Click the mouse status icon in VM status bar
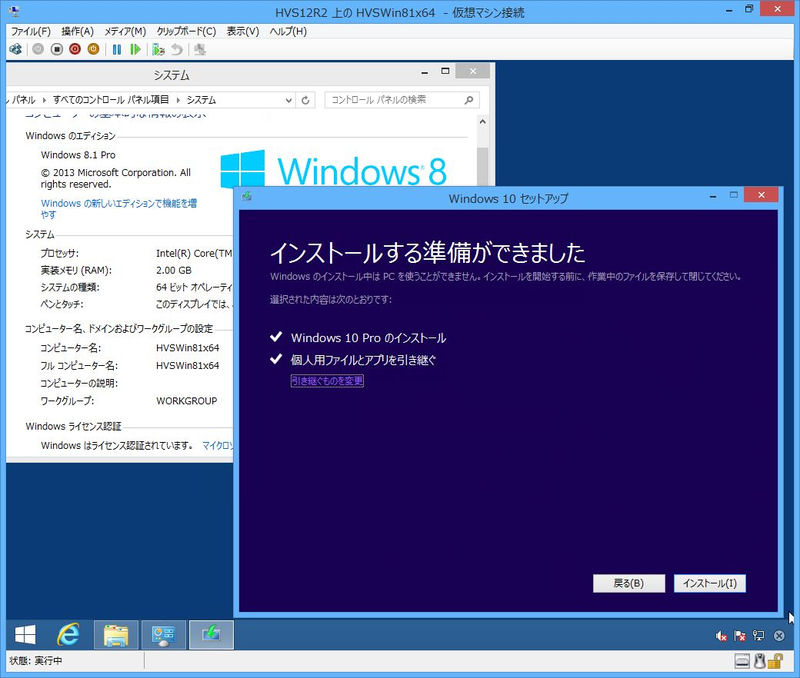 pyautogui.click(x=760, y=661)
